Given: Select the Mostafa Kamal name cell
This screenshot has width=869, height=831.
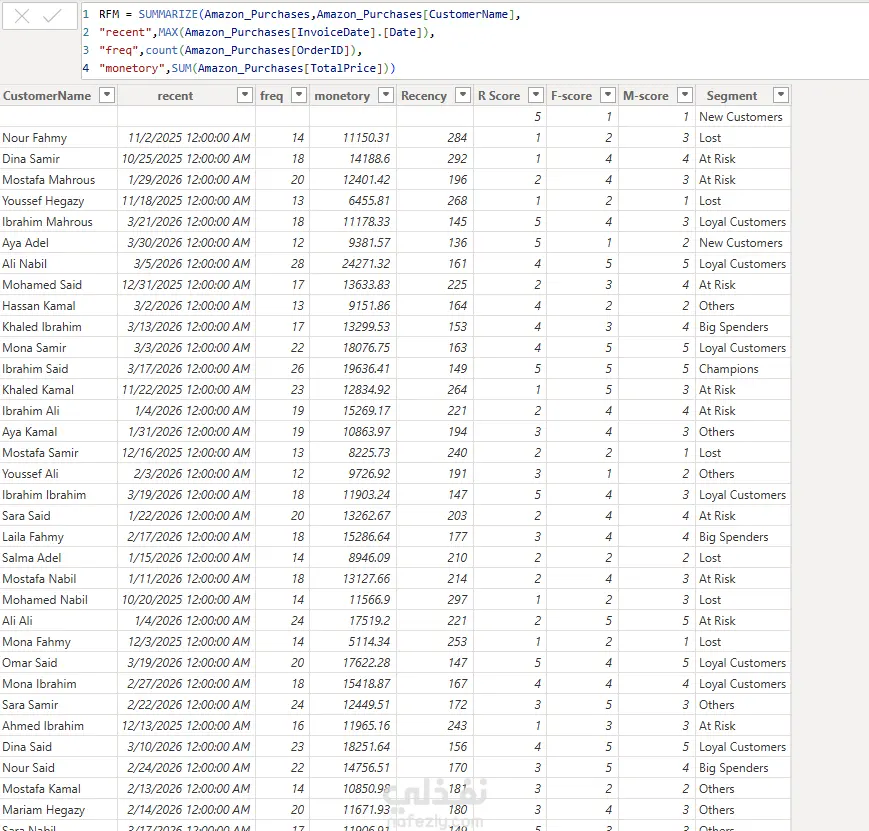Looking at the screenshot, I should 59,789.
